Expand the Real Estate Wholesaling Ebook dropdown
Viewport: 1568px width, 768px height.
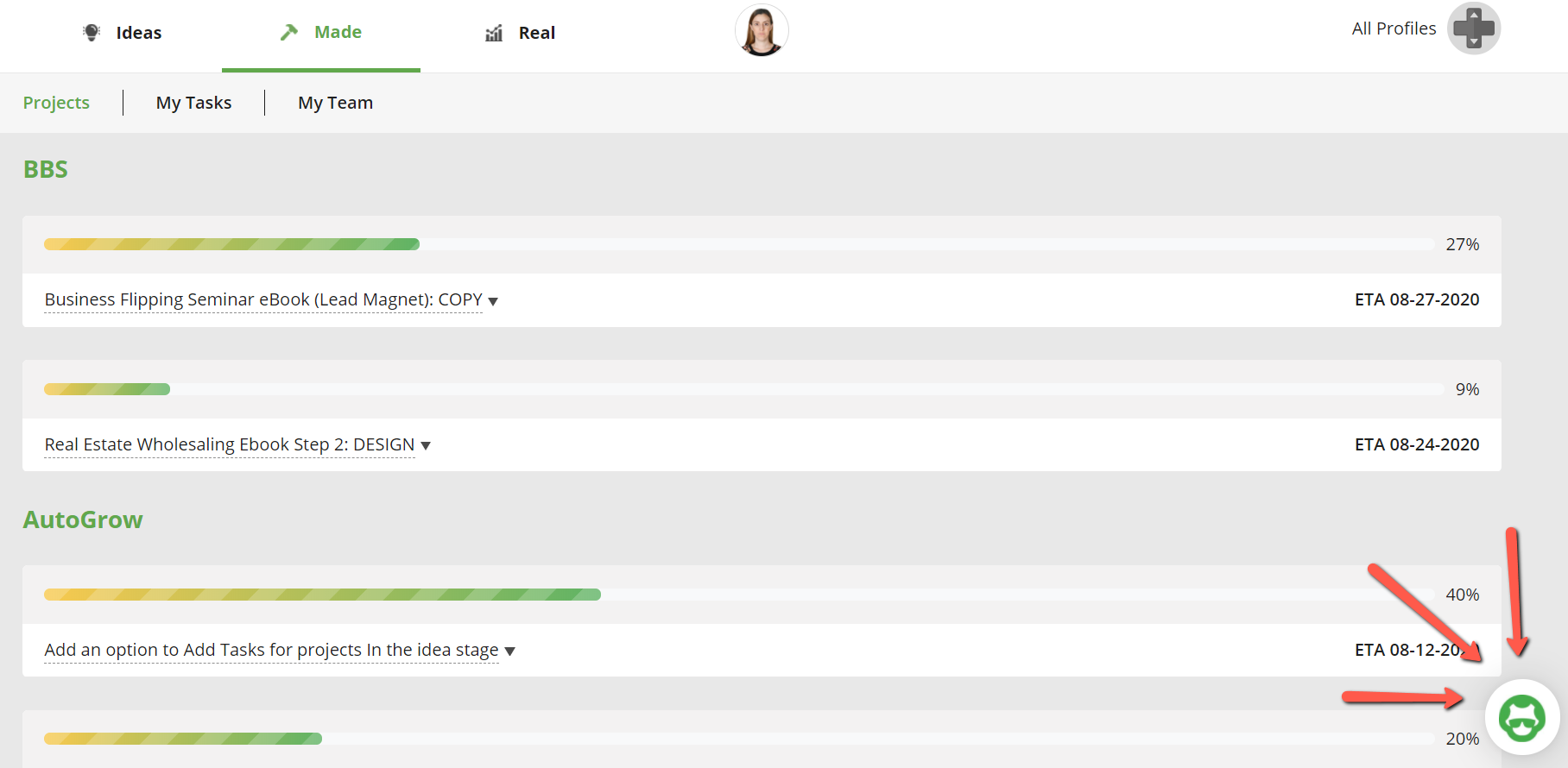pos(426,445)
